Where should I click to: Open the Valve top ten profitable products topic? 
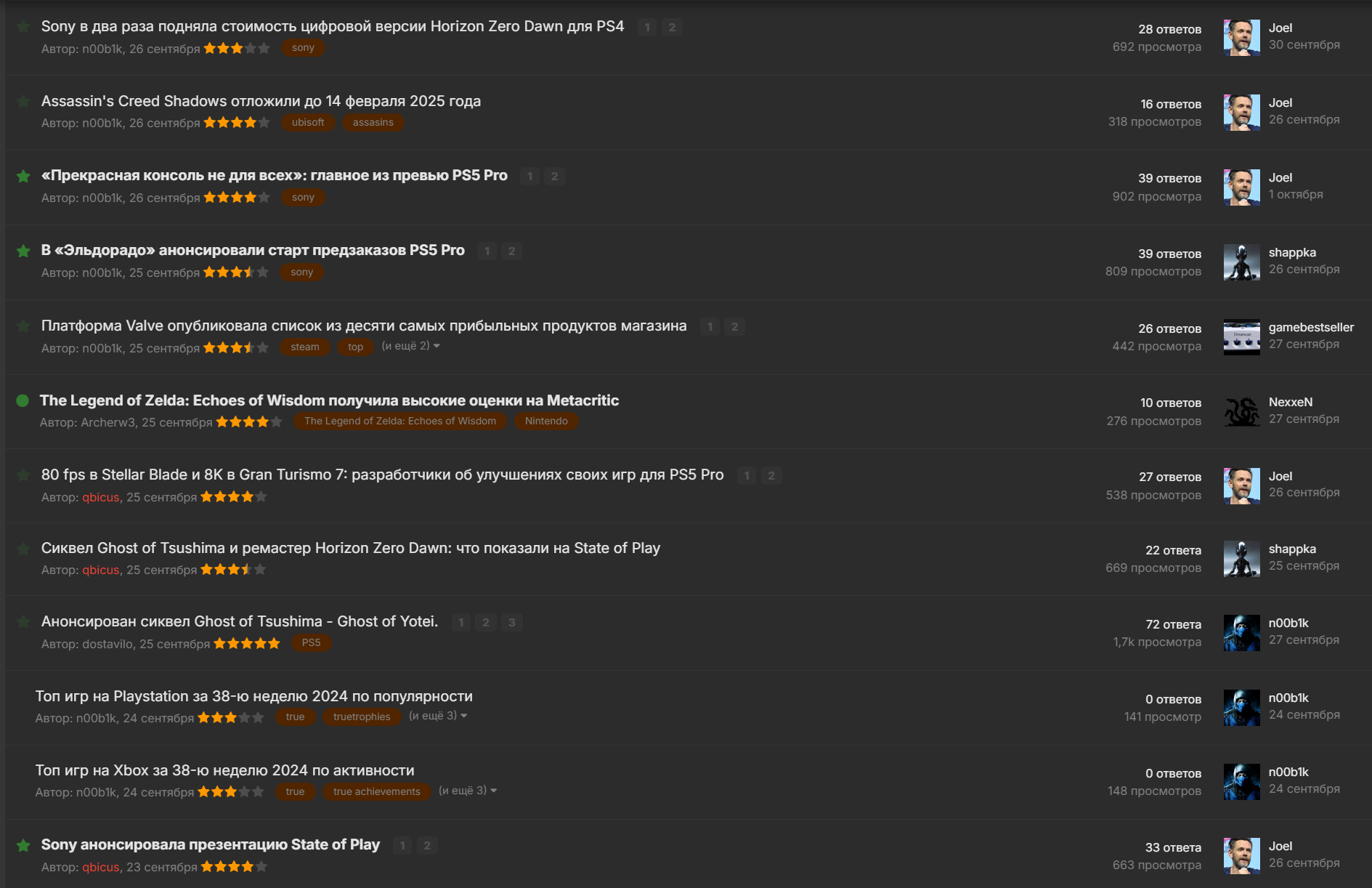tap(364, 326)
